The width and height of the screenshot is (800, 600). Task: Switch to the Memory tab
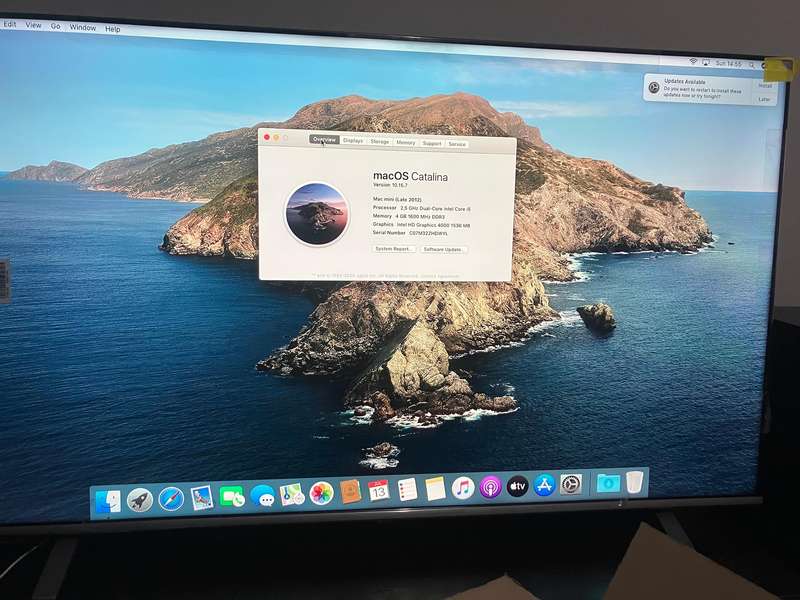406,142
